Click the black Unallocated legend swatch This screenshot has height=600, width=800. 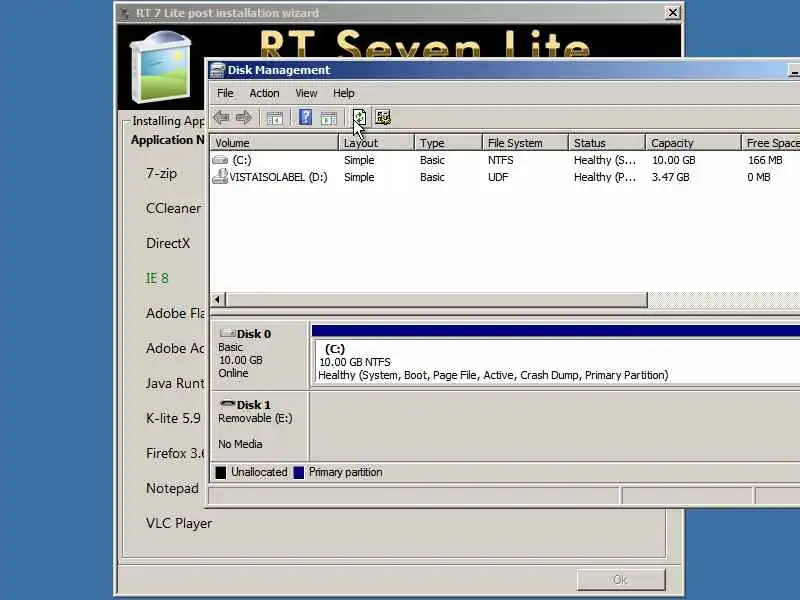[220, 472]
